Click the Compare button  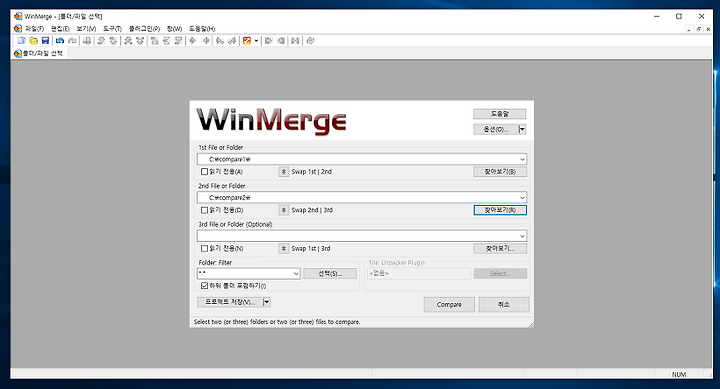(449, 304)
